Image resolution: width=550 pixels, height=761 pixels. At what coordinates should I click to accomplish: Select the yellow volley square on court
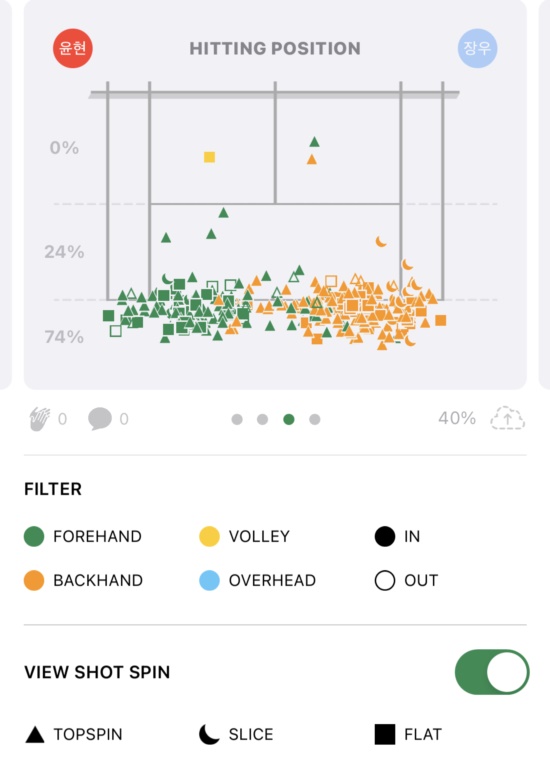click(x=209, y=157)
